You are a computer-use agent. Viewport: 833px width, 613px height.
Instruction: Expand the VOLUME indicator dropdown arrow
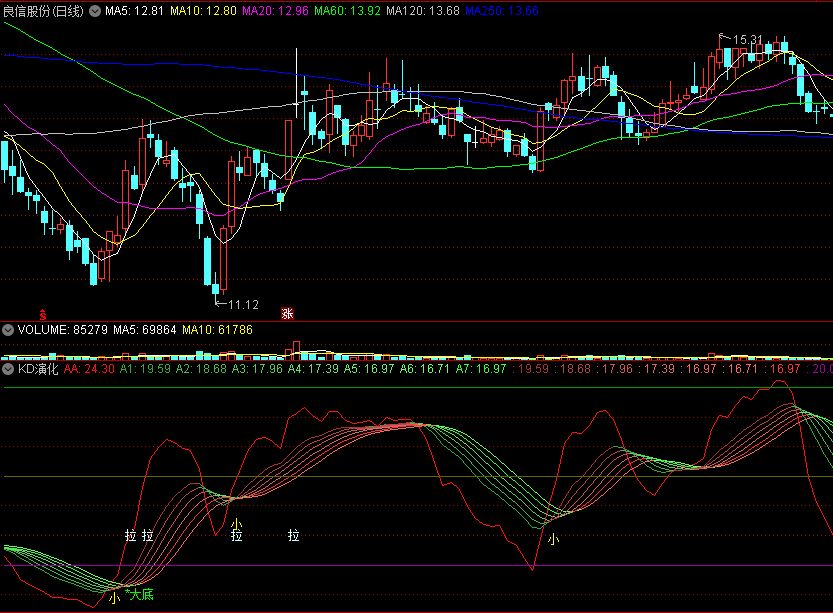tap(8, 330)
